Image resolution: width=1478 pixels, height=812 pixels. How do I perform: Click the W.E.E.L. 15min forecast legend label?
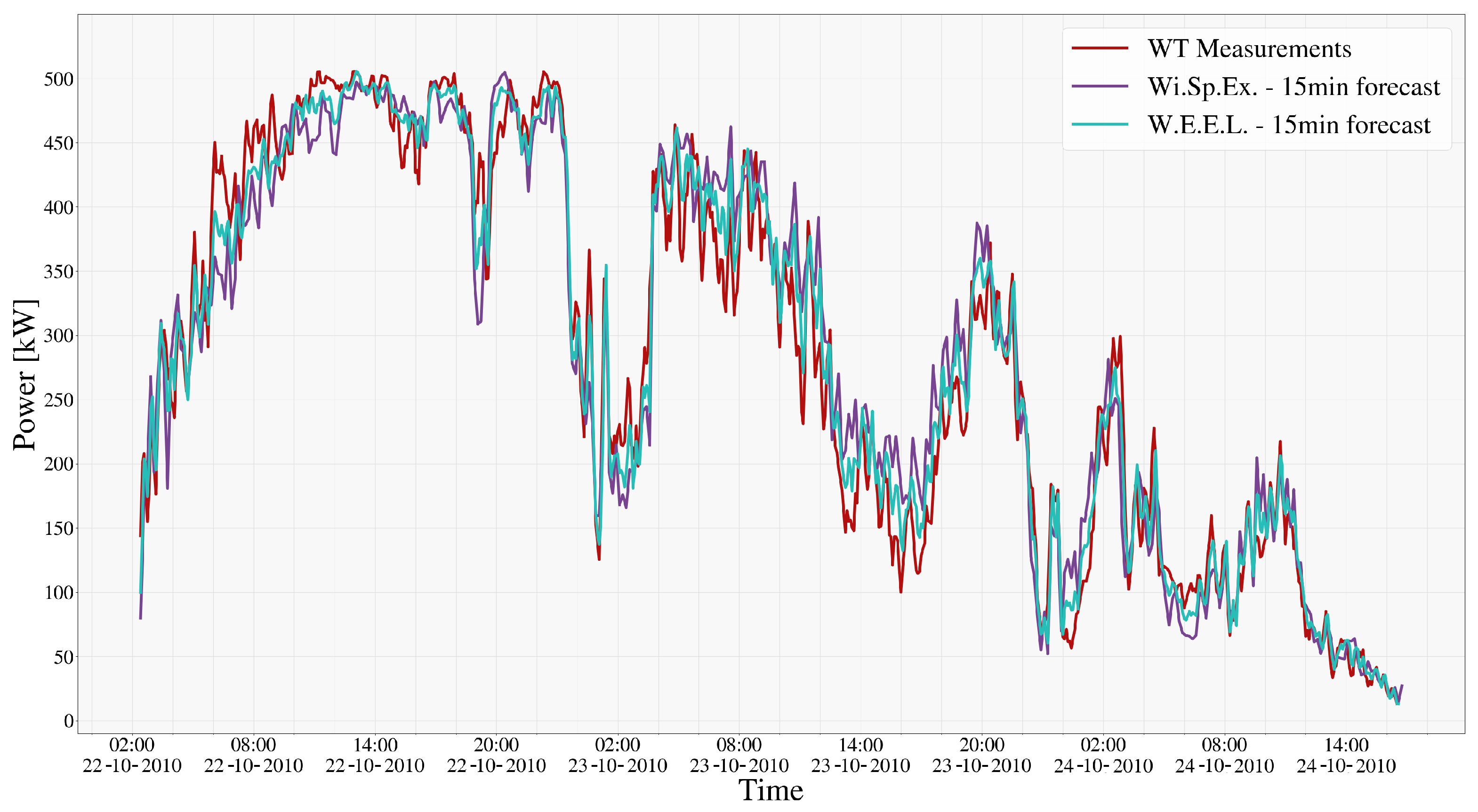(1289, 125)
